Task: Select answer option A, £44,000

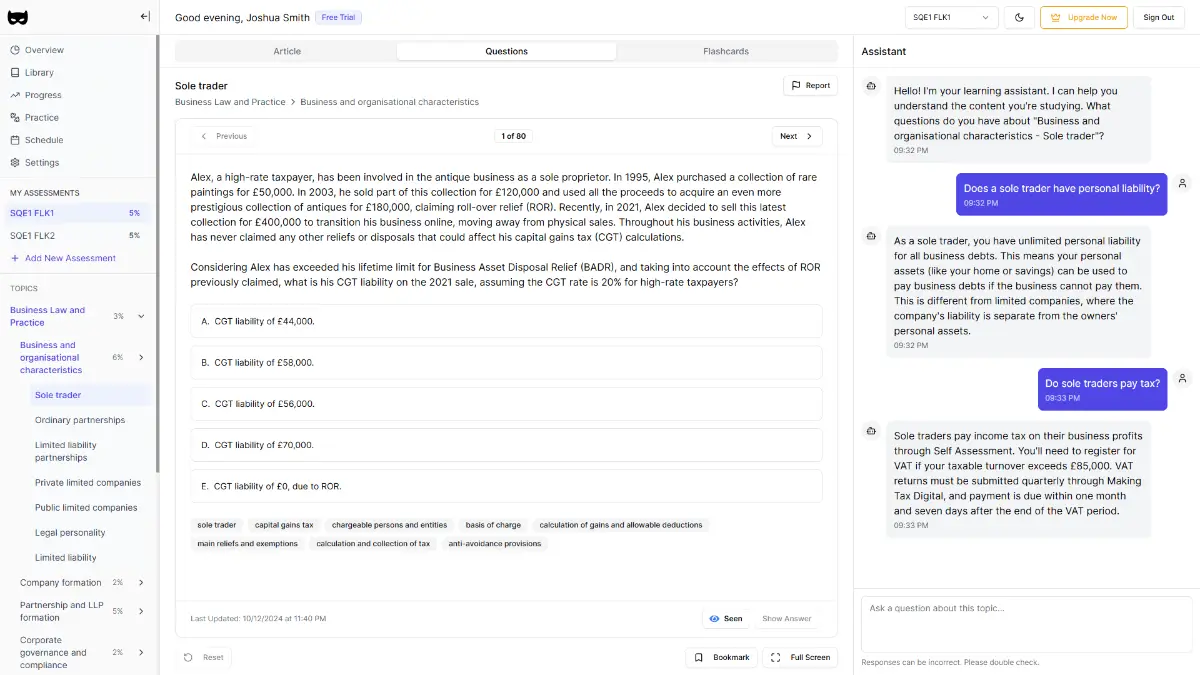Action: (506, 321)
